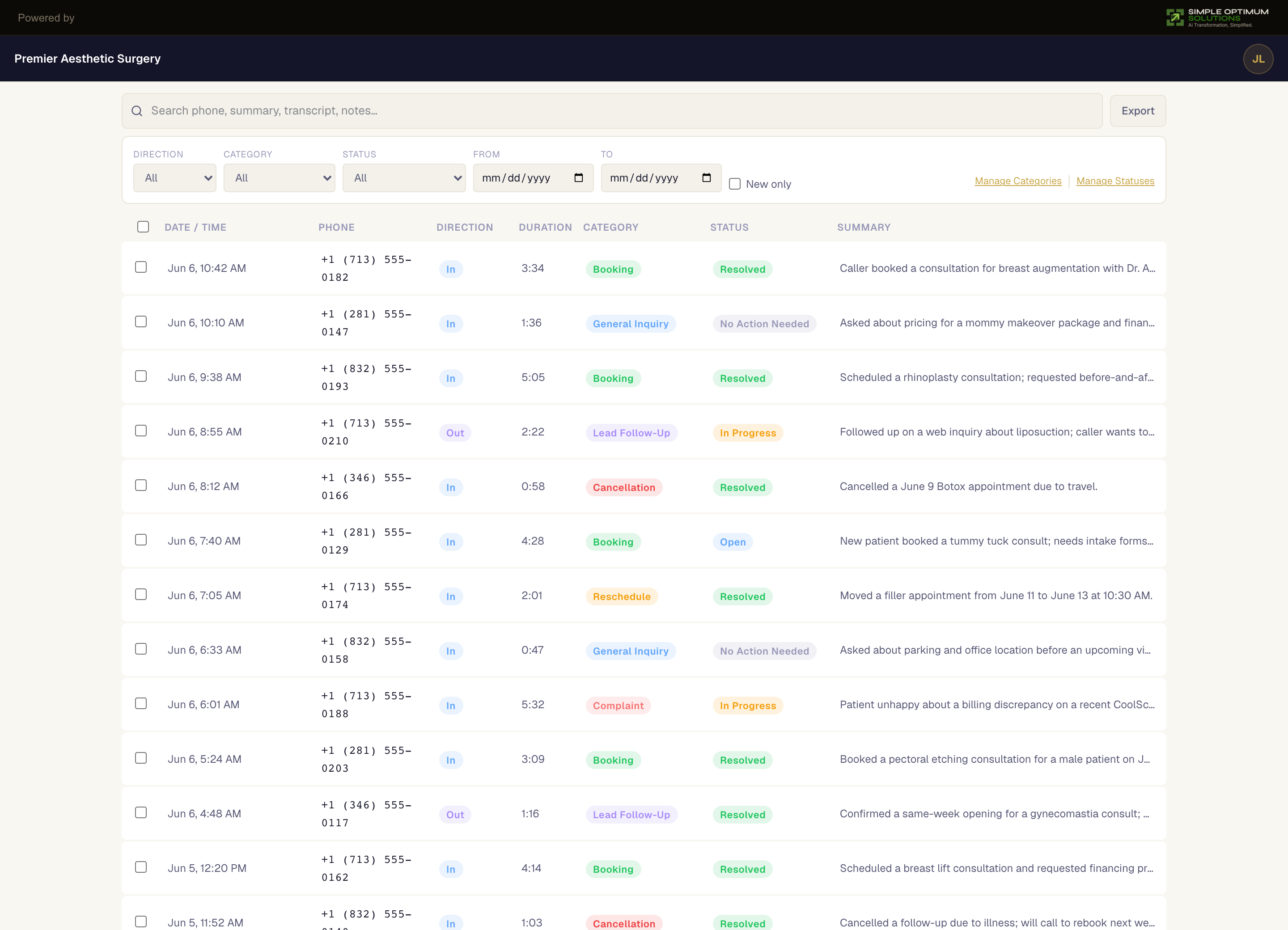Click the Simple Optimum Solutions logo
The width and height of the screenshot is (1288, 930).
pyautogui.click(x=1217, y=17)
